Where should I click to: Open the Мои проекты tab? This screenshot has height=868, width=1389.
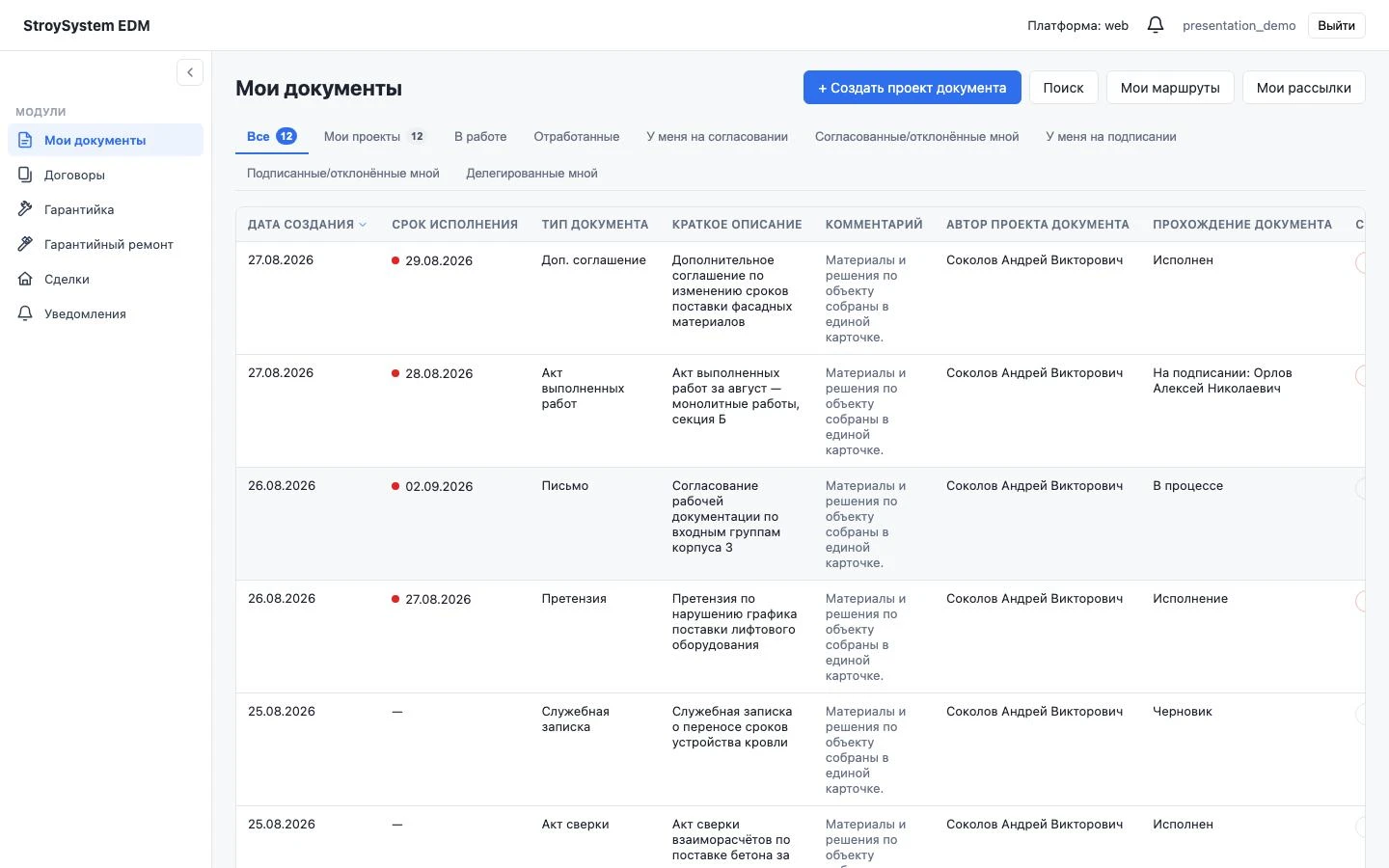(x=374, y=136)
